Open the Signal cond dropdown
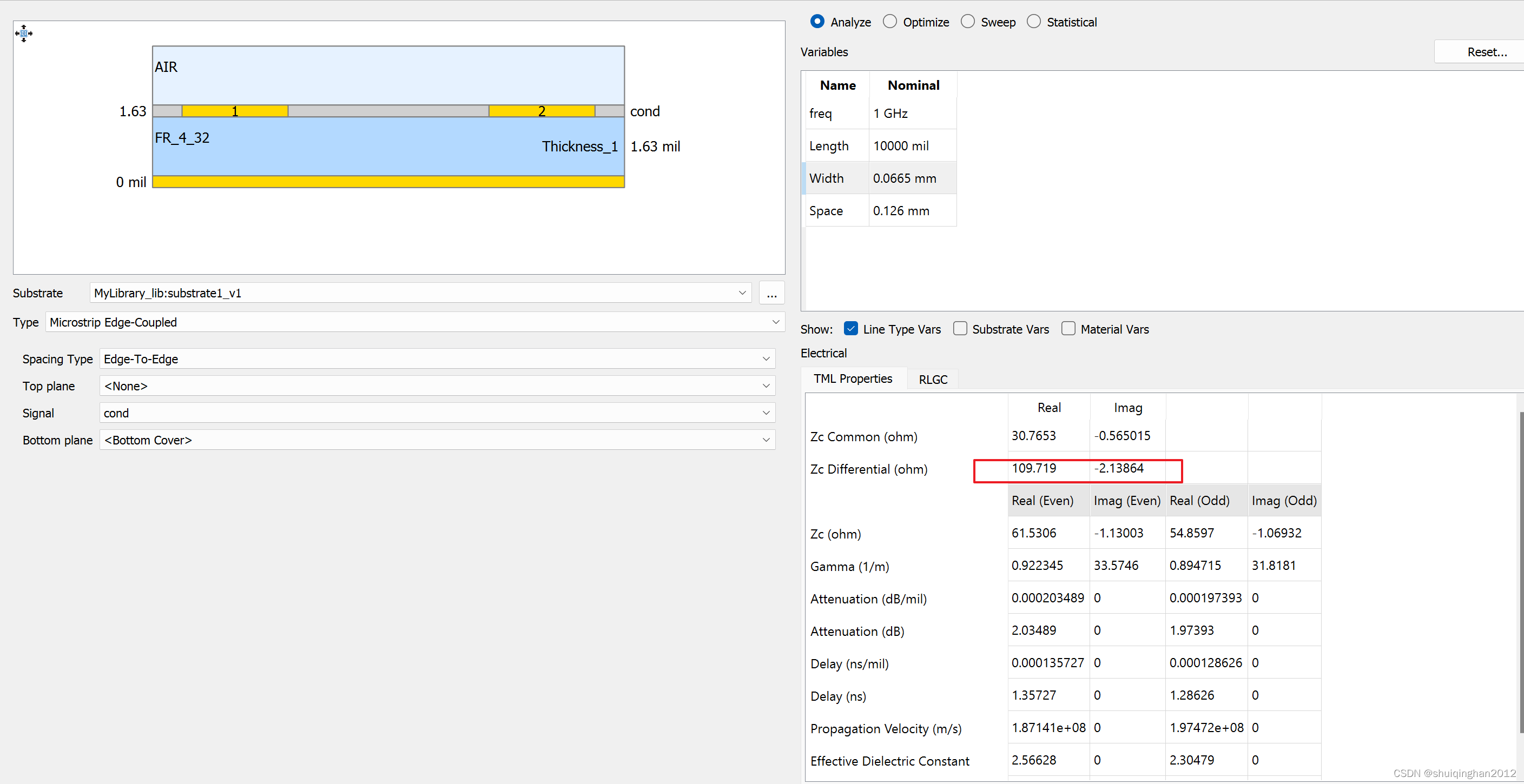This screenshot has height=784, width=1524. point(766,413)
